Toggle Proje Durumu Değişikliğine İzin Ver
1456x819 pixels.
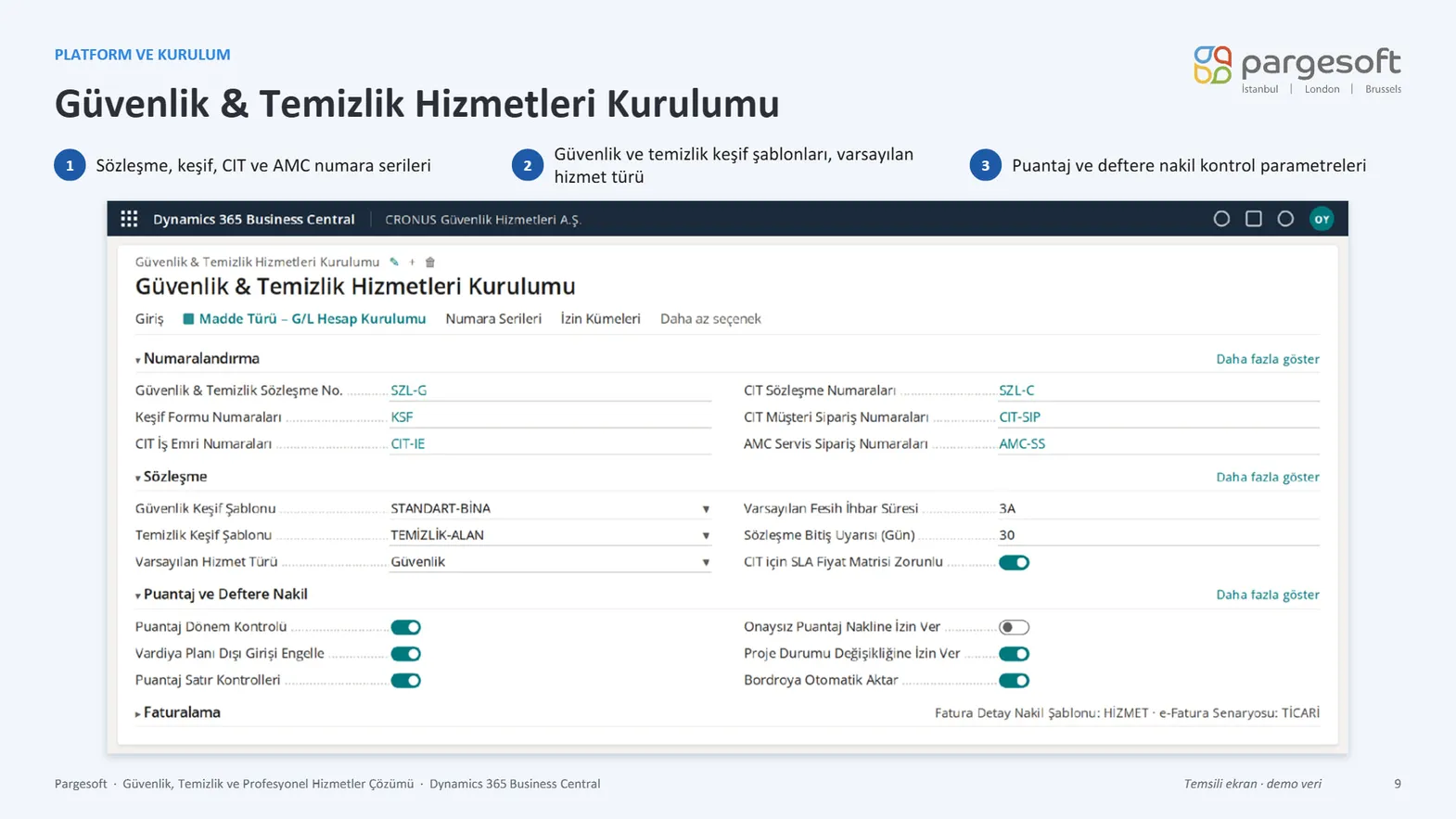click(1015, 654)
